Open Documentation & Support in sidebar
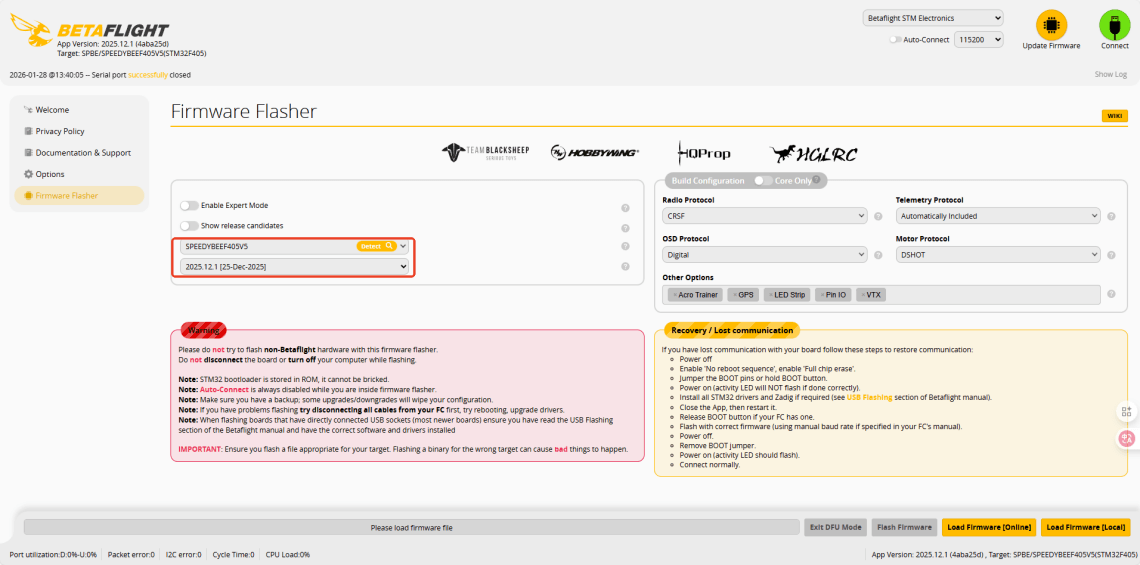Screen dimensions: 1140x565 click(x=82, y=153)
